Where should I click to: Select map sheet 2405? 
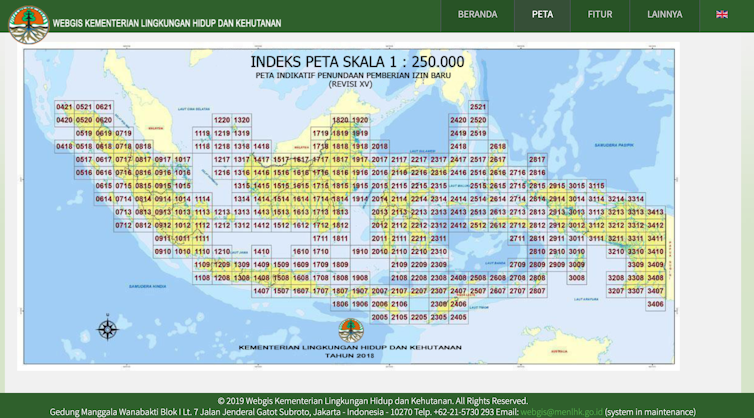[x=458, y=317]
